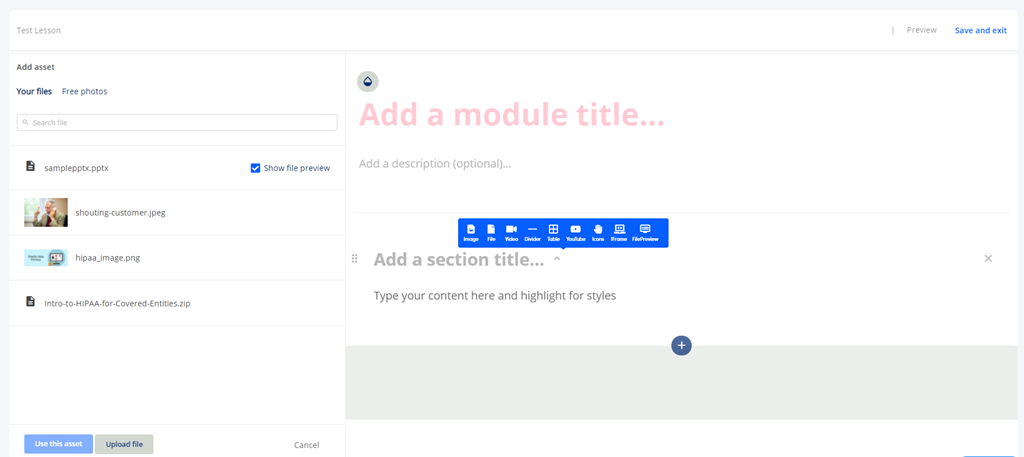This screenshot has width=1024, height=457.
Task: Uncheck the Show file preview checkbox
Action: pos(255,168)
